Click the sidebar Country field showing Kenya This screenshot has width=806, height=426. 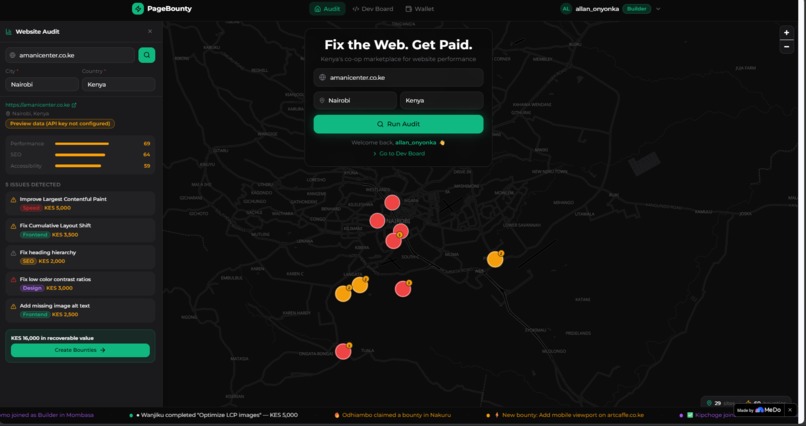(119, 84)
